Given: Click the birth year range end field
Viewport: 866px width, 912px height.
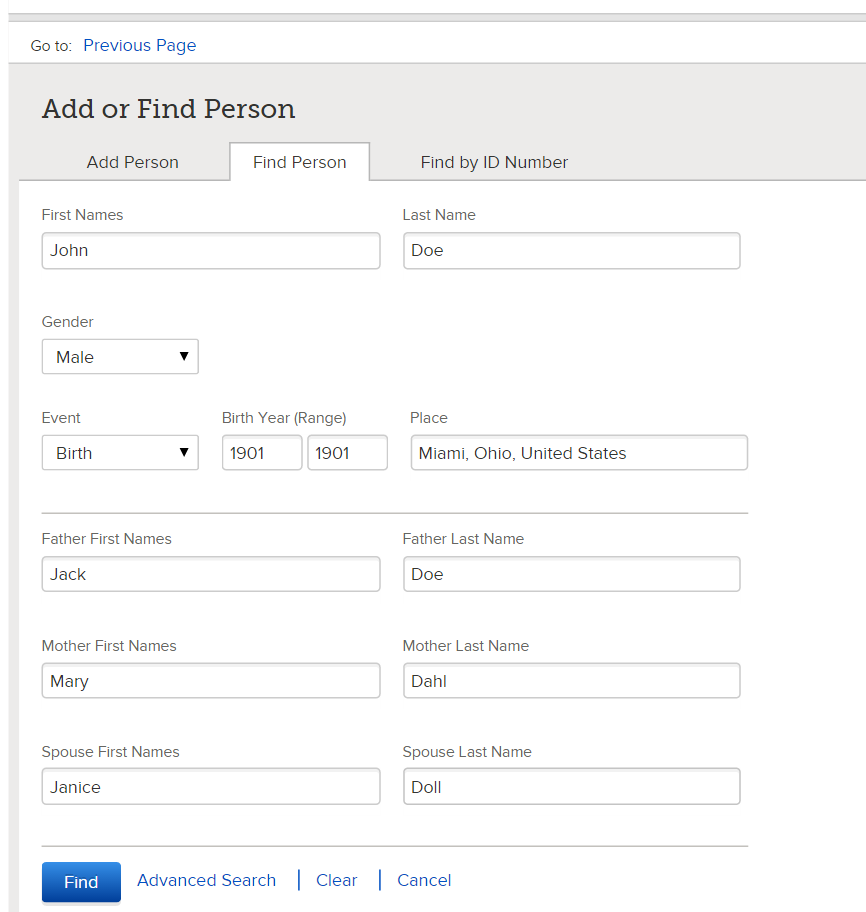Looking at the screenshot, I should 347,453.
